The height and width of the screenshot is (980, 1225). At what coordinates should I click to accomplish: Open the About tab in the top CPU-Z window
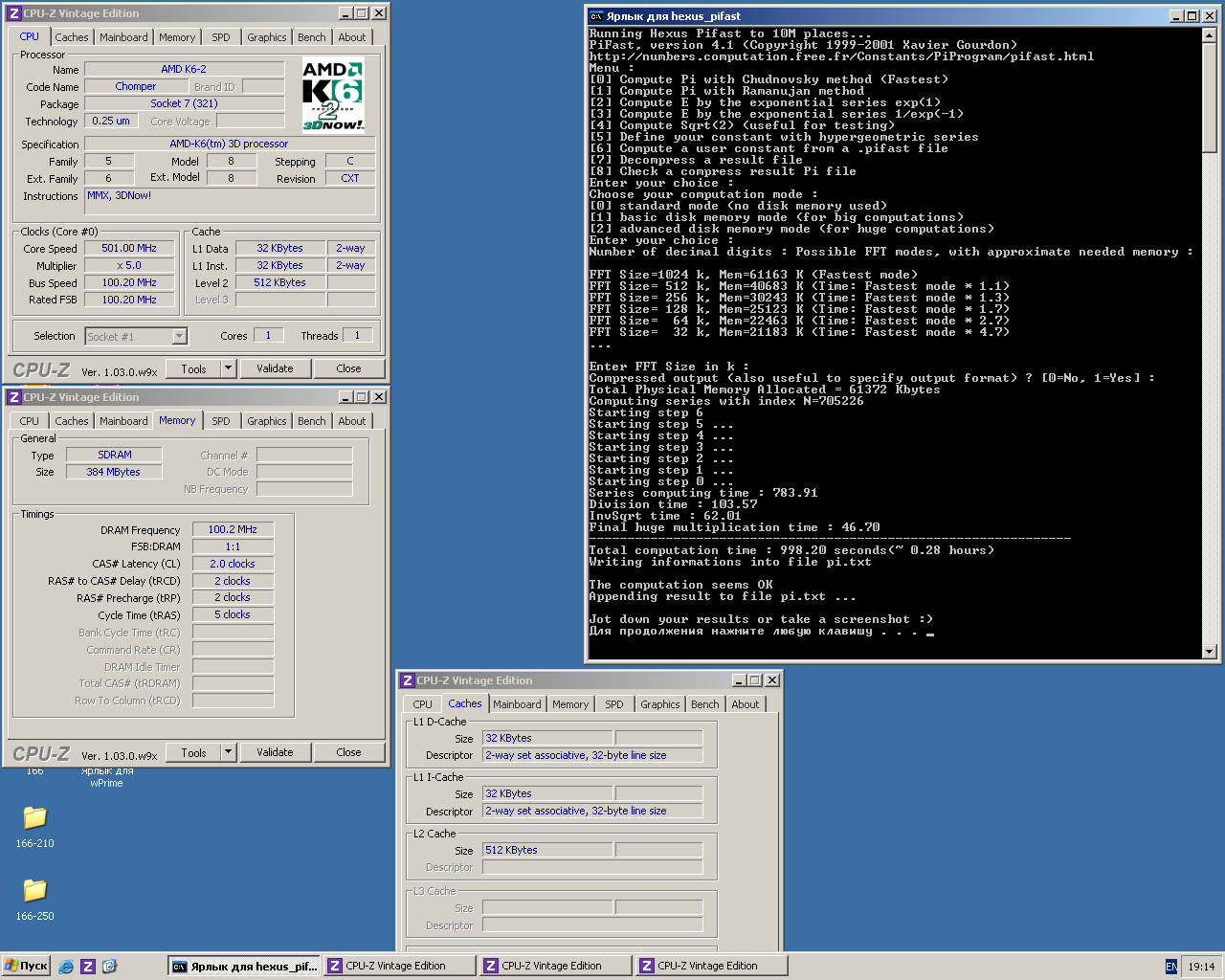coord(351,37)
